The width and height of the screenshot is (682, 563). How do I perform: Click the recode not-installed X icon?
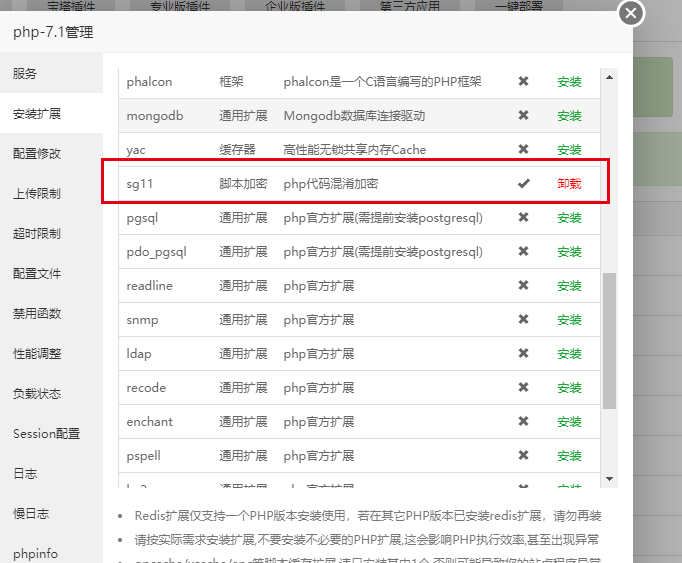523,387
